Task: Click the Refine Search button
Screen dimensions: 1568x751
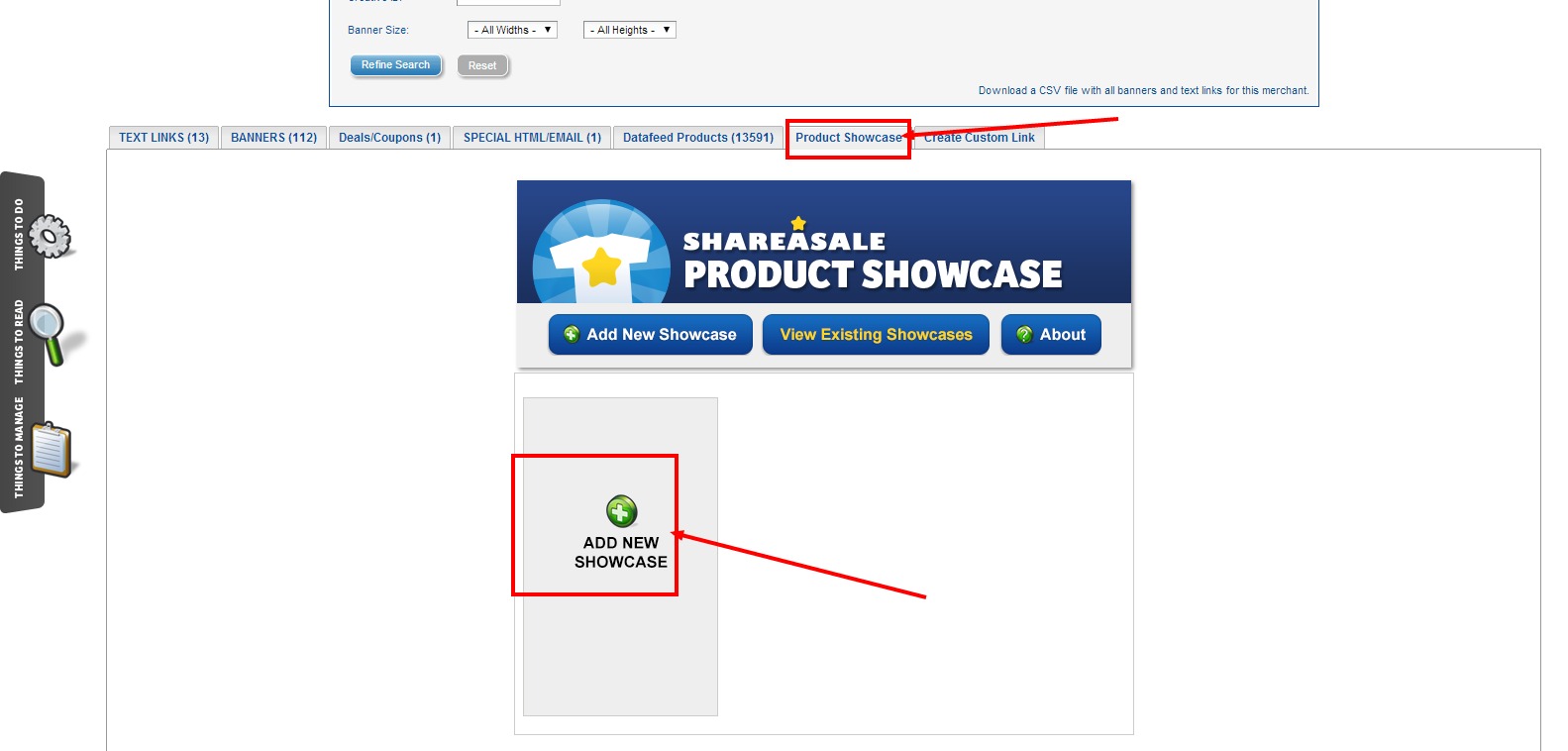Action: point(395,65)
